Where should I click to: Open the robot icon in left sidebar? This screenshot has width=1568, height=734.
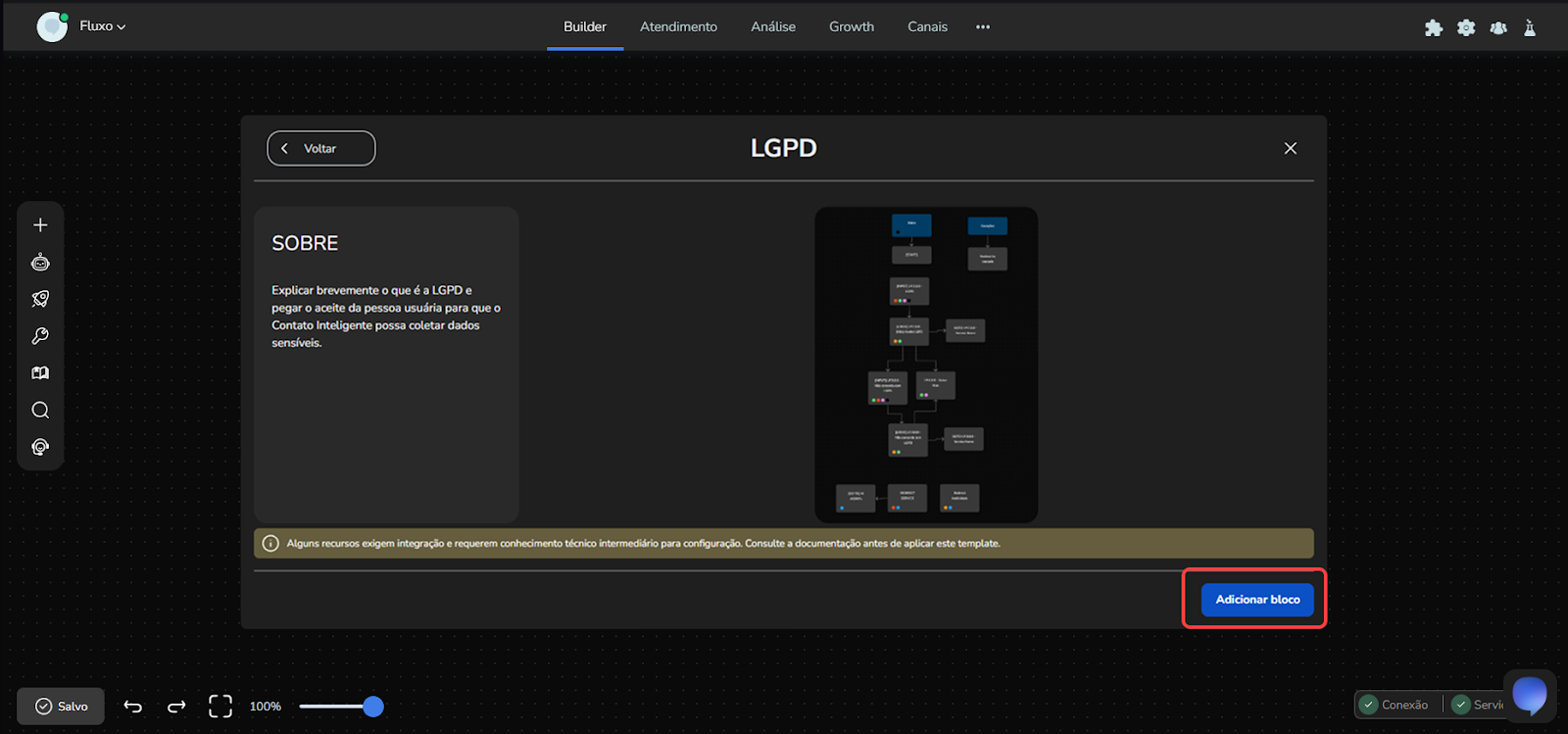tap(40, 263)
